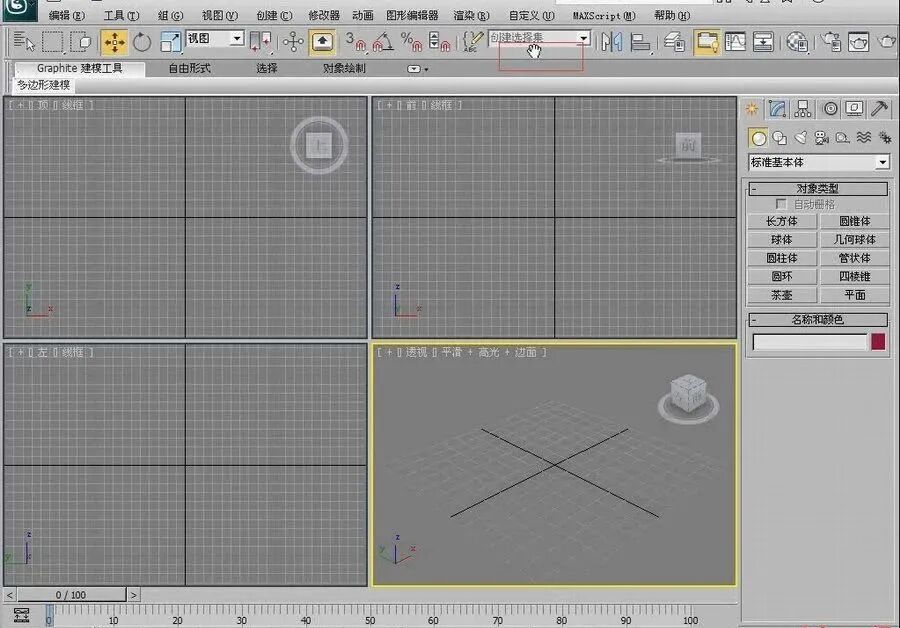
Task: Open the named selection sets dropdown arrow
Action: [583, 38]
